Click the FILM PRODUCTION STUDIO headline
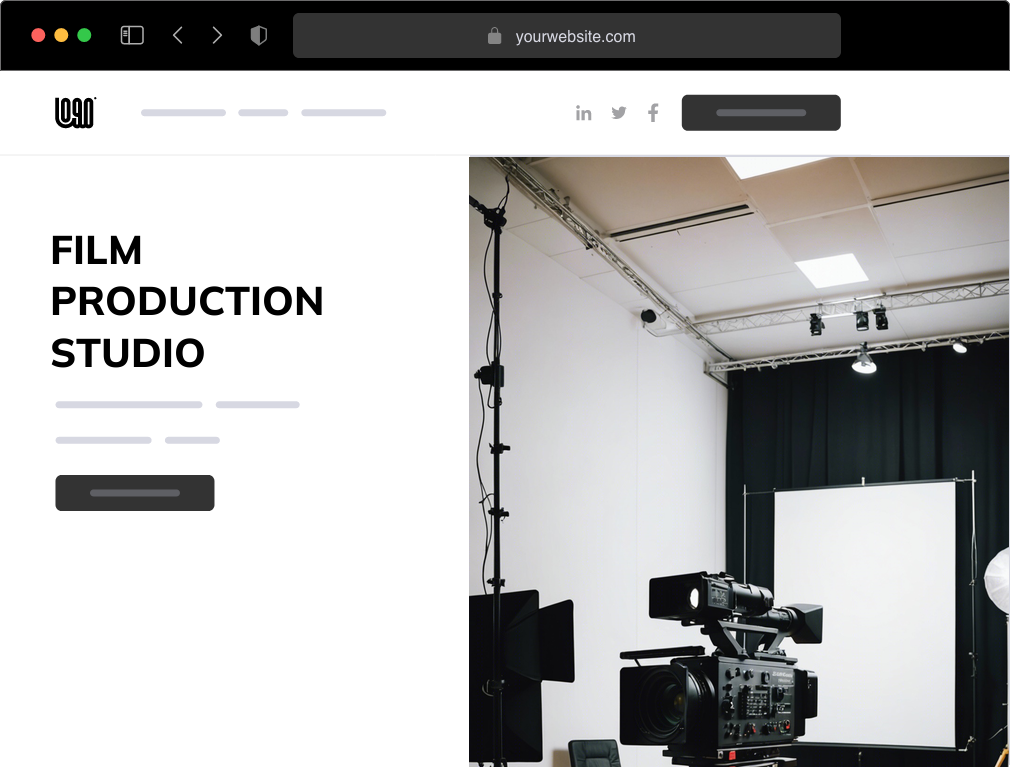The width and height of the screenshot is (1010, 767). (x=188, y=301)
